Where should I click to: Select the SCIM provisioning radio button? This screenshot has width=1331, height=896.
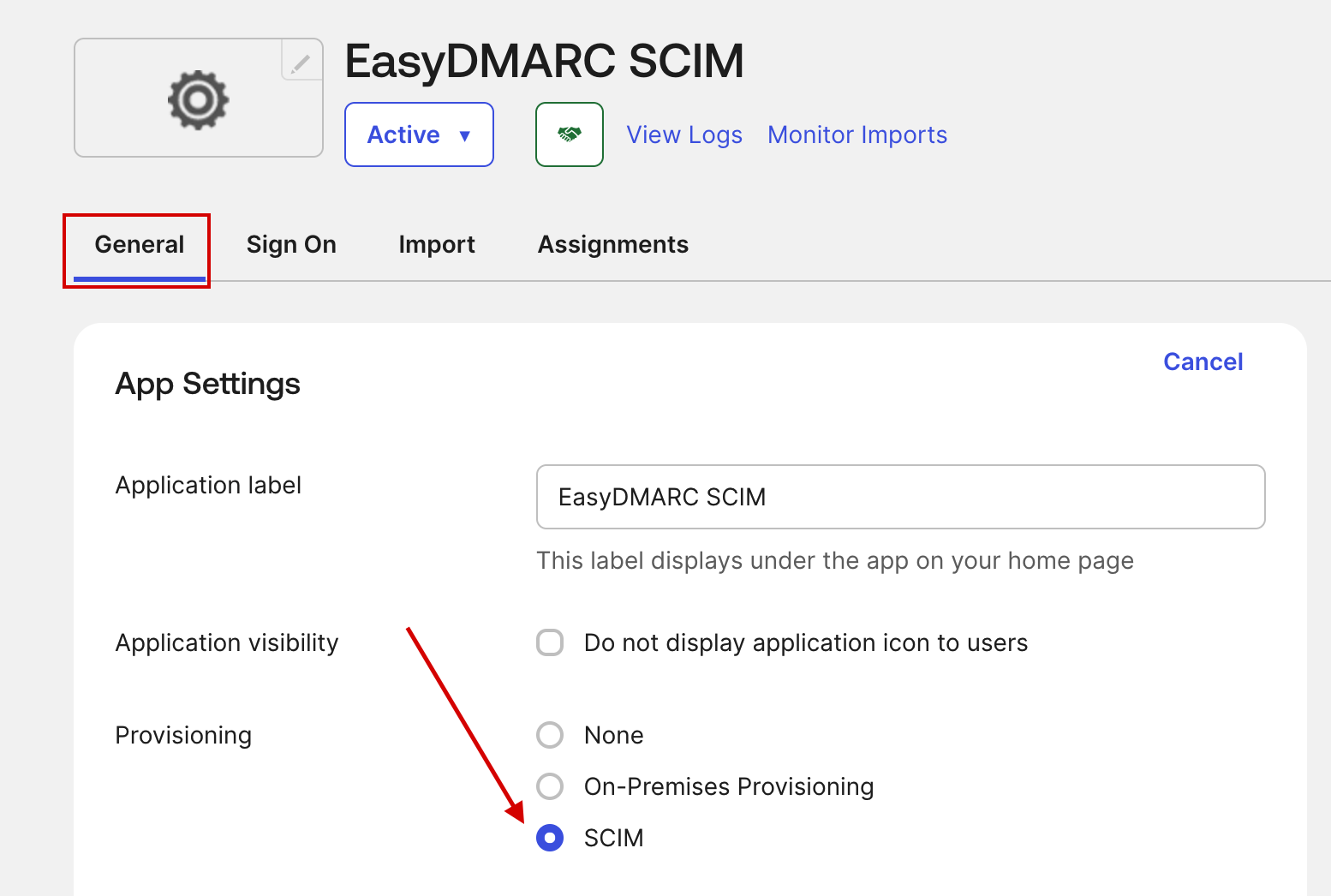pyautogui.click(x=550, y=838)
